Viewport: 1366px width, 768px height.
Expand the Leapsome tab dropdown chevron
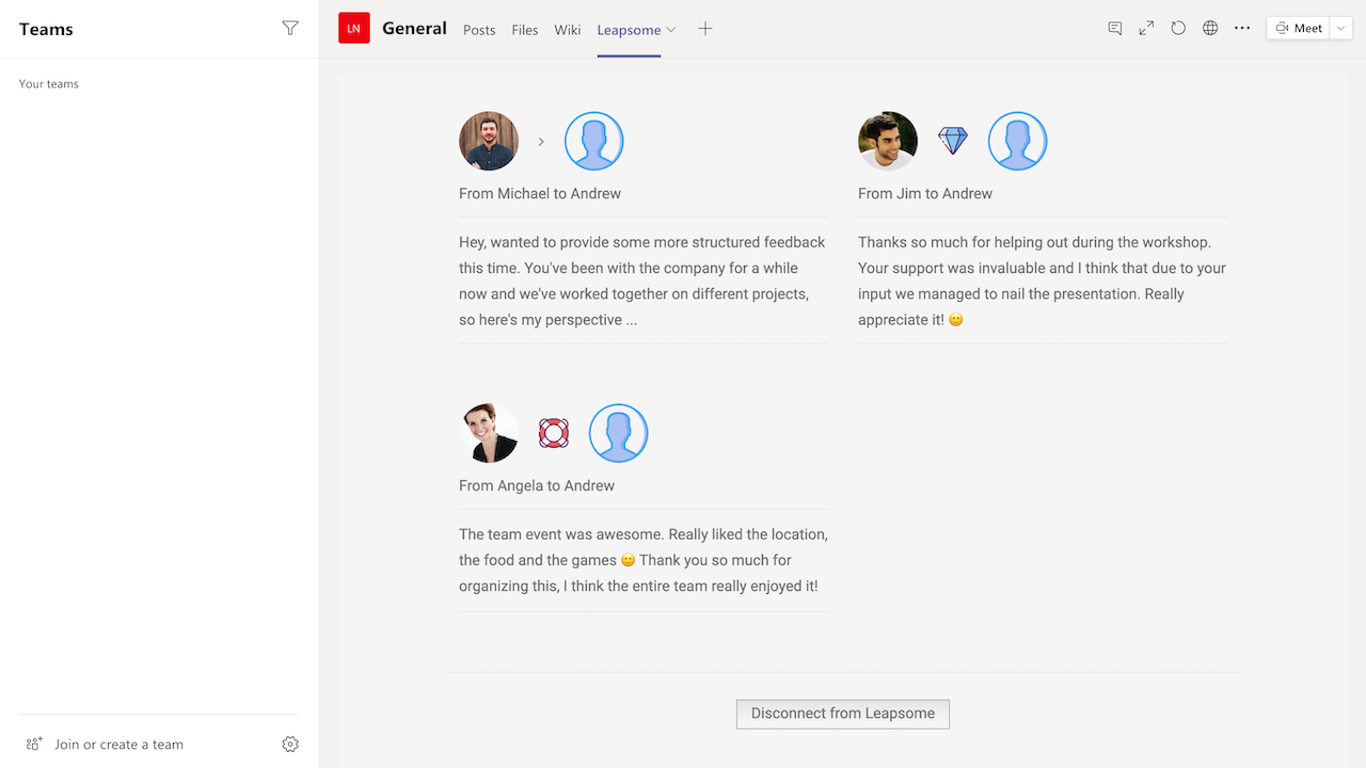pos(671,30)
